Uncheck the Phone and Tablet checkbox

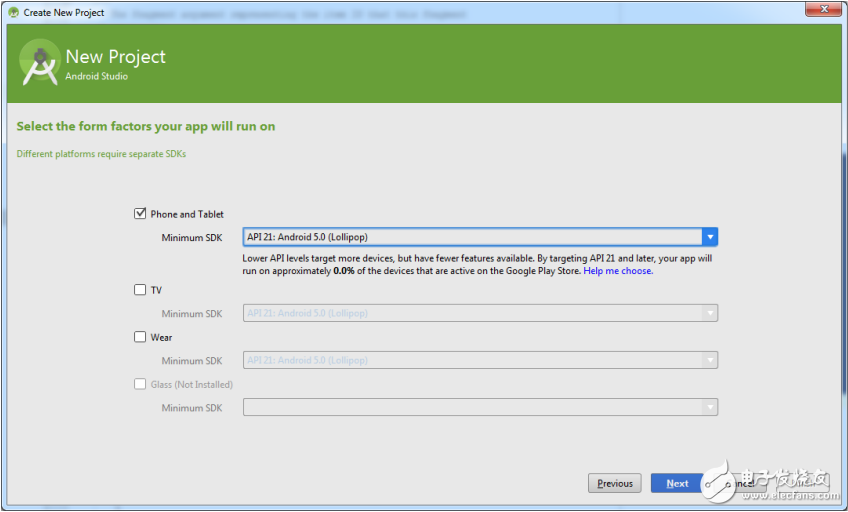click(x=140, y=214)
